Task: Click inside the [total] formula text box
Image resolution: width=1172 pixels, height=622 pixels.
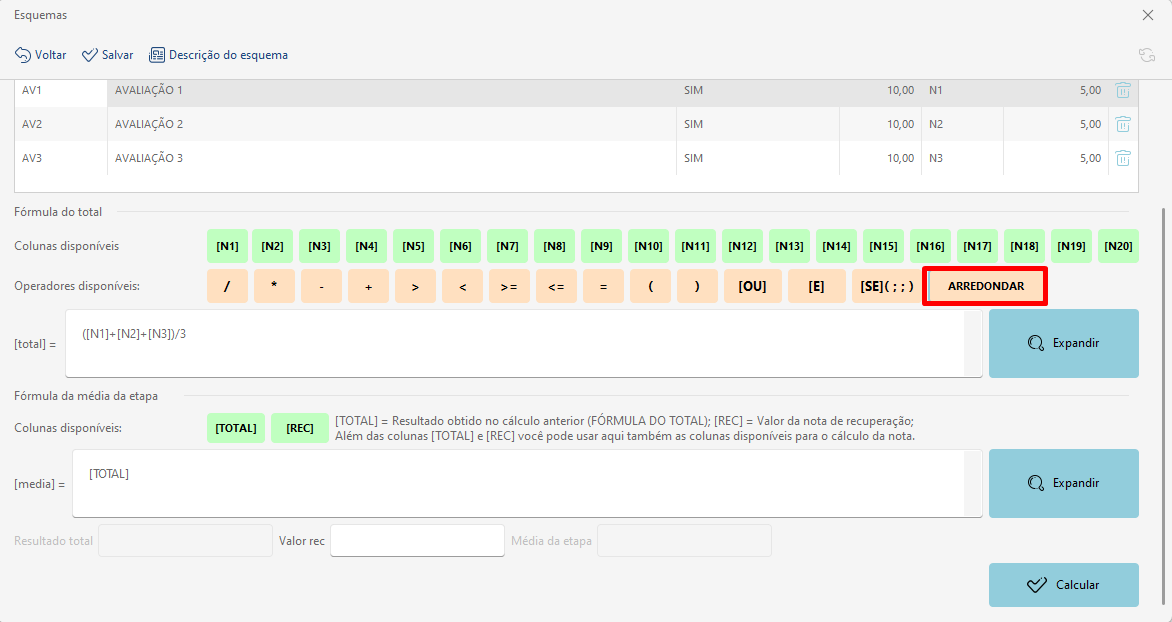Action: [x=520, y=343]
